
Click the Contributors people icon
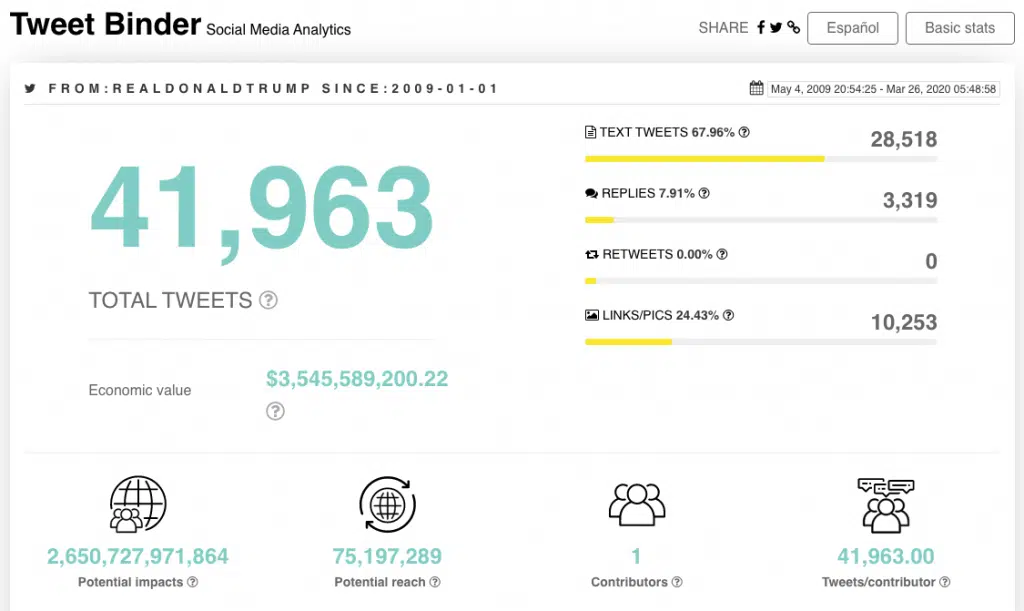click(637, 504)
